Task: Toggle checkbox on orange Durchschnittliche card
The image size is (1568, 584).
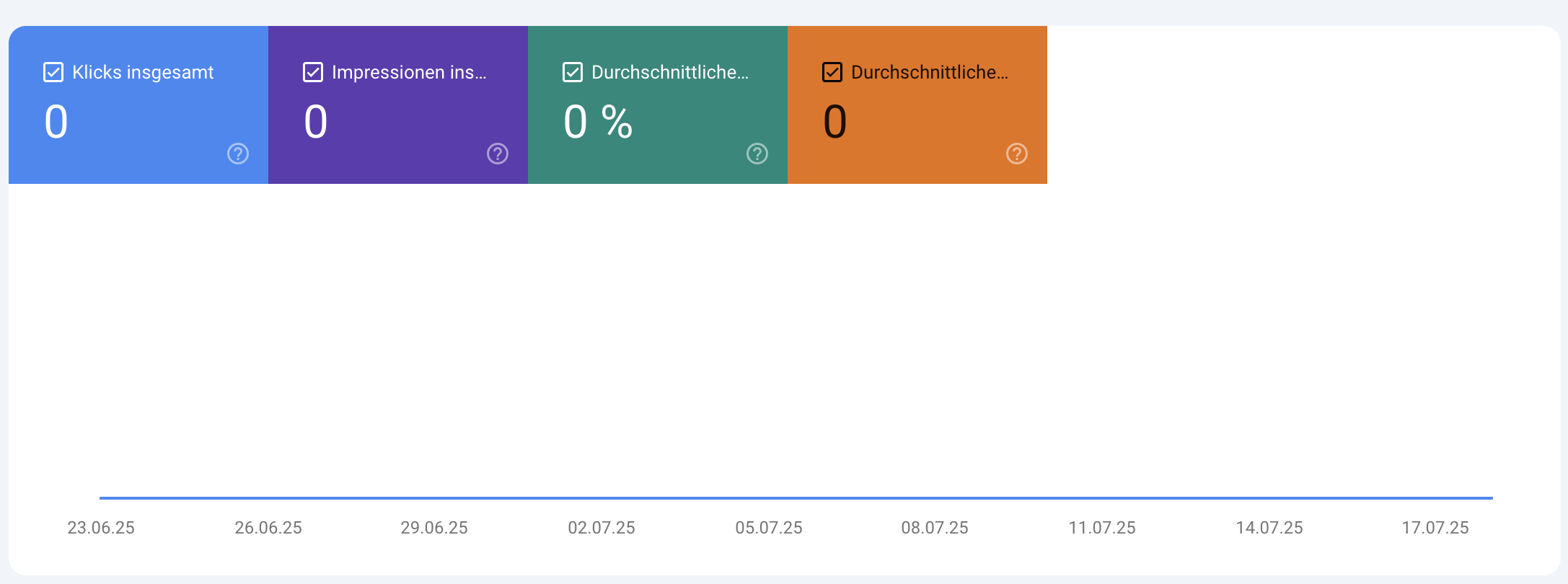Action: [832, 72]
